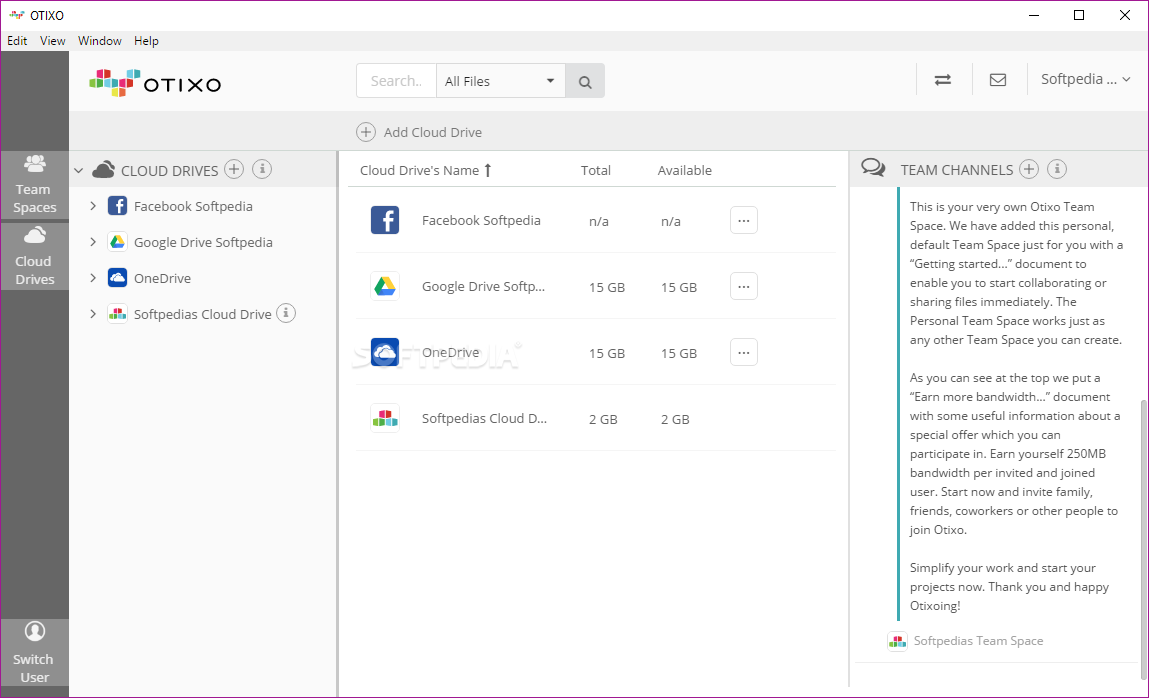1149x698 pixels.
Task: Open Team Spaces in the sidebar
Action: 34,185
